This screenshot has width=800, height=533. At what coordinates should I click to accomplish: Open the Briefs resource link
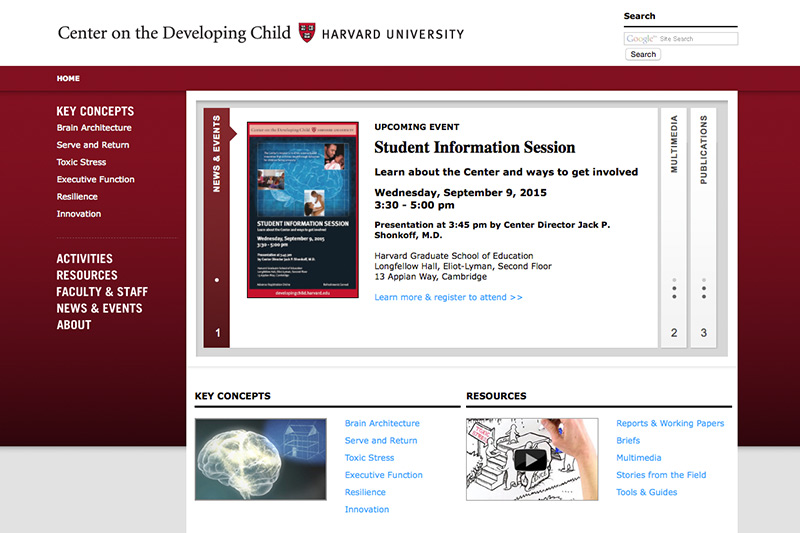(x=628, y=441)
